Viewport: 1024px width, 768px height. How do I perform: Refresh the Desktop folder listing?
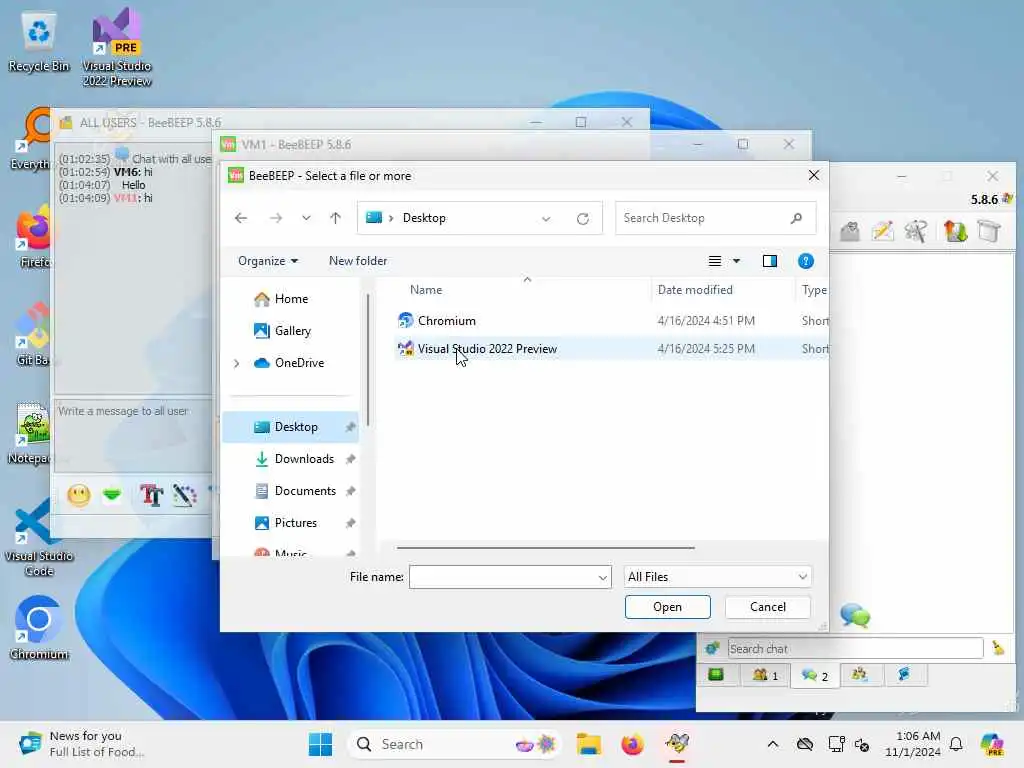[x=583, y=219]
